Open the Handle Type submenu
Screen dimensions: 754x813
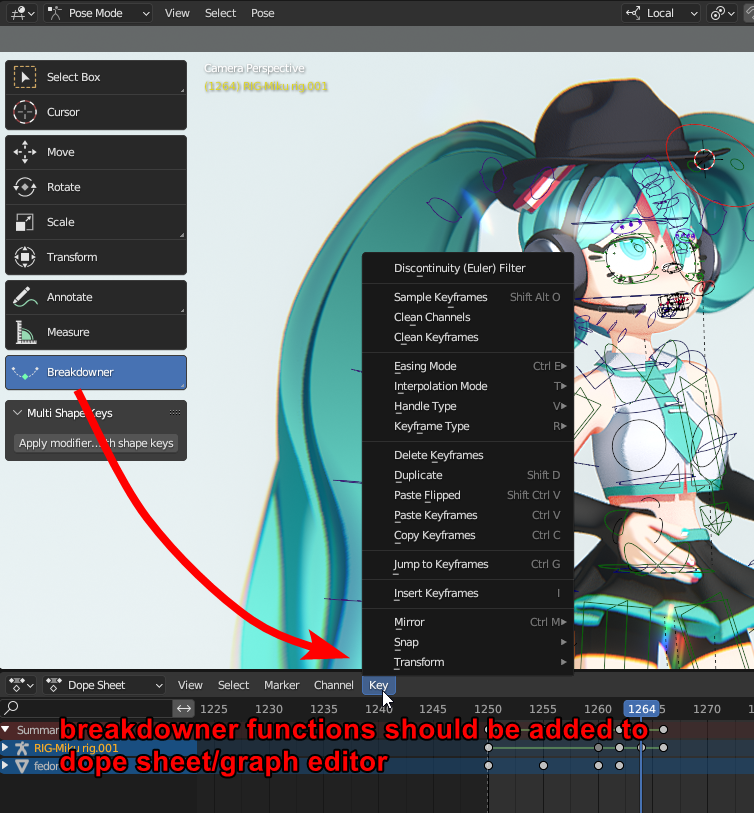tap(468, 406)
